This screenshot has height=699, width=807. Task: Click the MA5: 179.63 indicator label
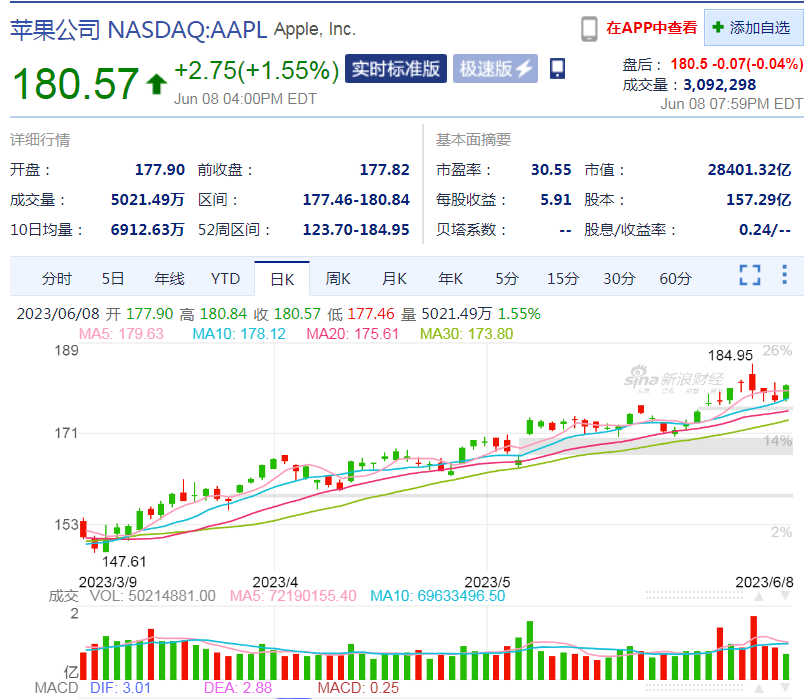coord(121,334)
